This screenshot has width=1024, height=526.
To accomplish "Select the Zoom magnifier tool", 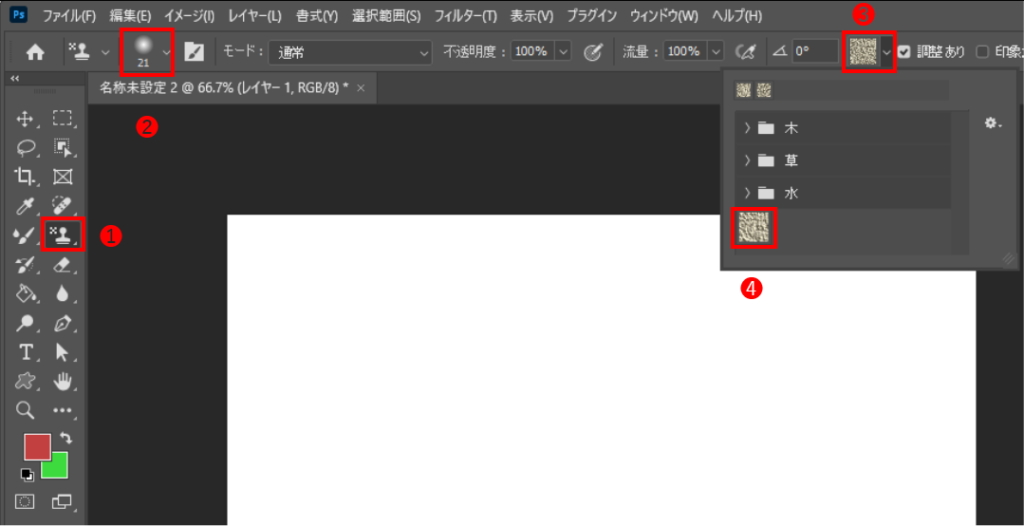I will 25,410.
